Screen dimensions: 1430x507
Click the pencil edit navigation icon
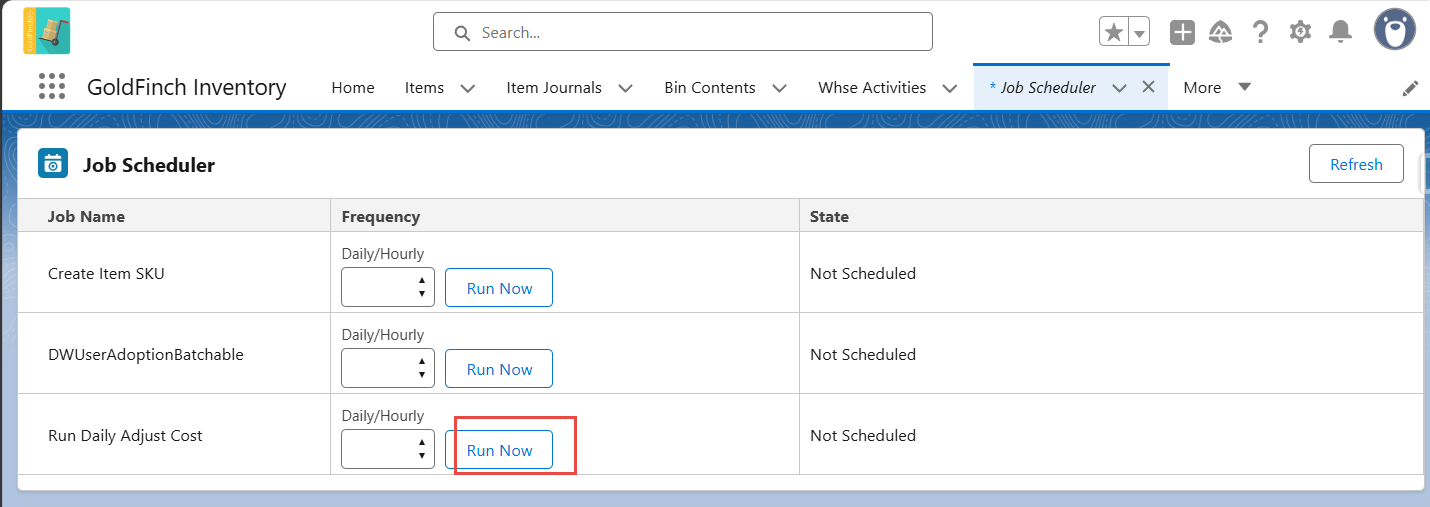tap(1410, 88)
